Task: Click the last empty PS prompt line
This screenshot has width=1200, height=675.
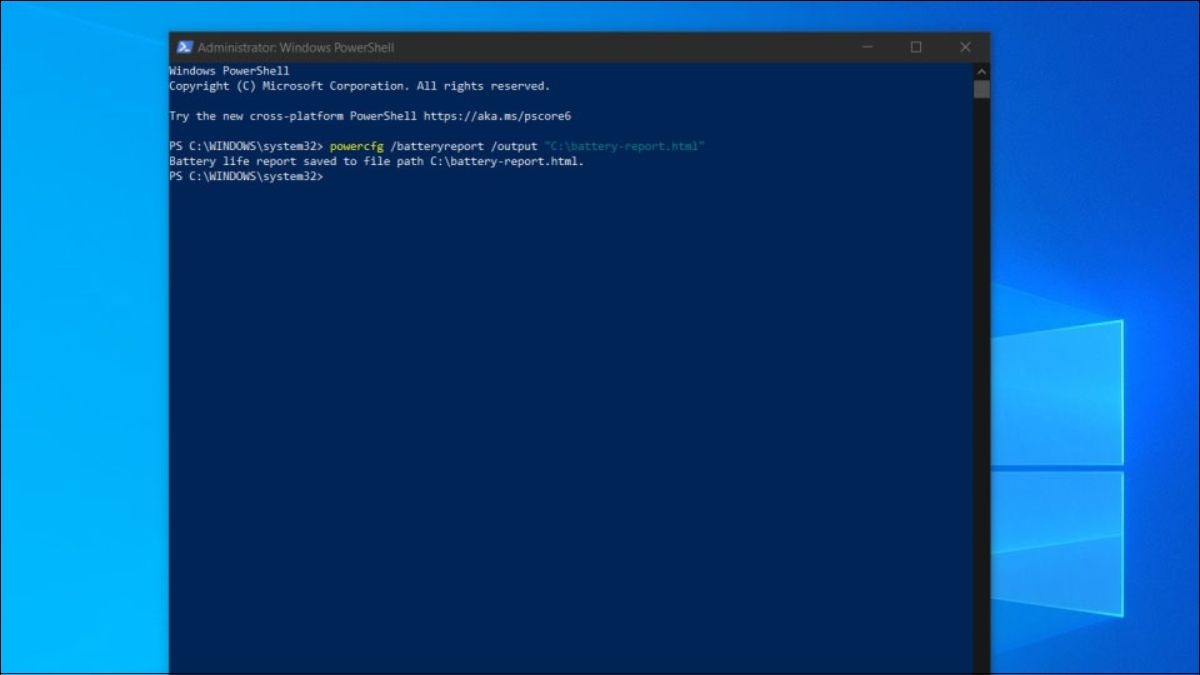Action: 246,176
